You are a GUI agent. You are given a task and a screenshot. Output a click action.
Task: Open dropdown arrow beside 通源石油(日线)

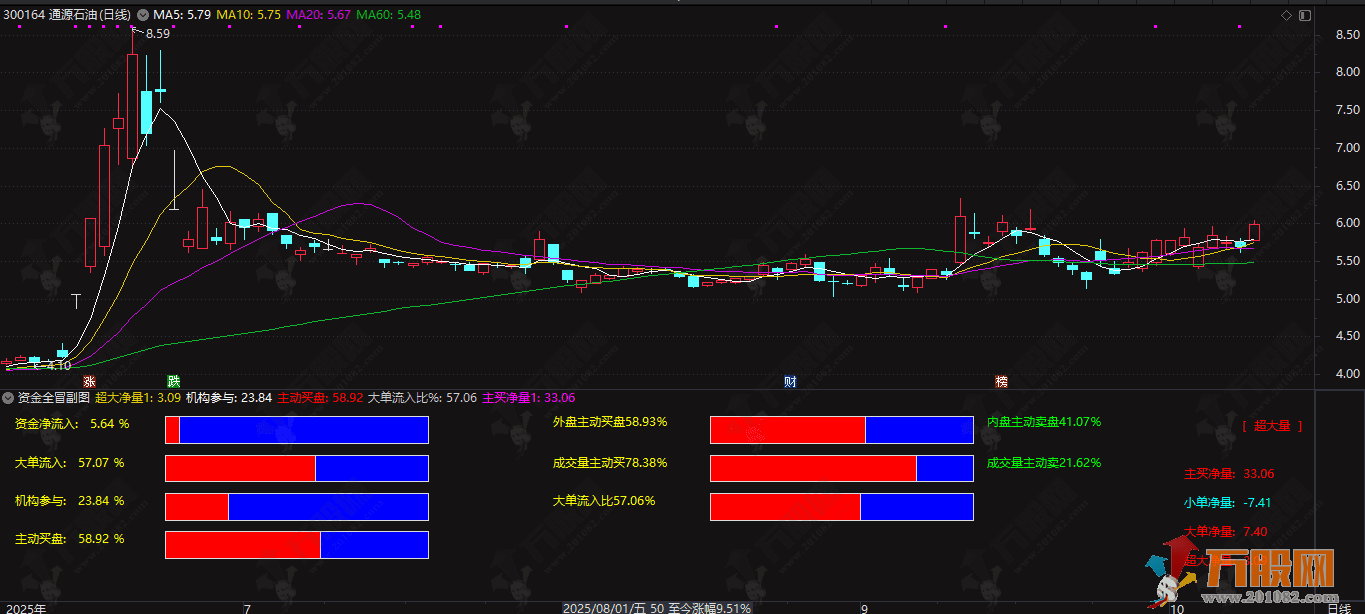[143, 15]
